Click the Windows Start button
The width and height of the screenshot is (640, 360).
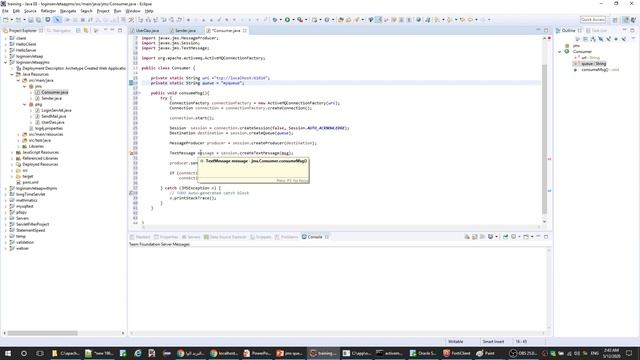(x=8, y=353)
